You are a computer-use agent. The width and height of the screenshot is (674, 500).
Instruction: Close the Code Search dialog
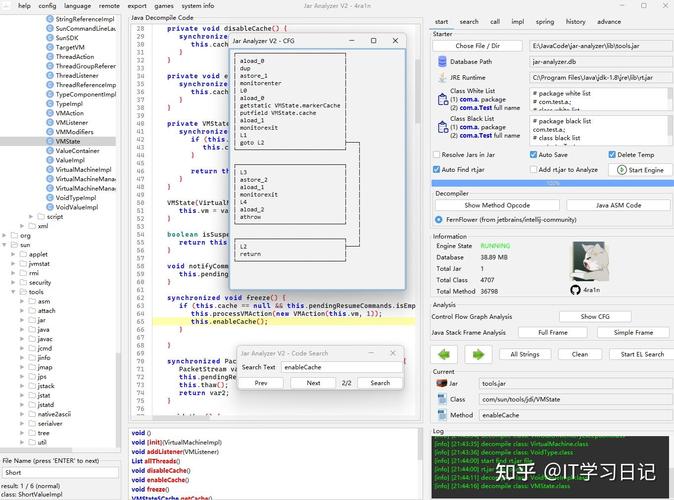(392, 353)
